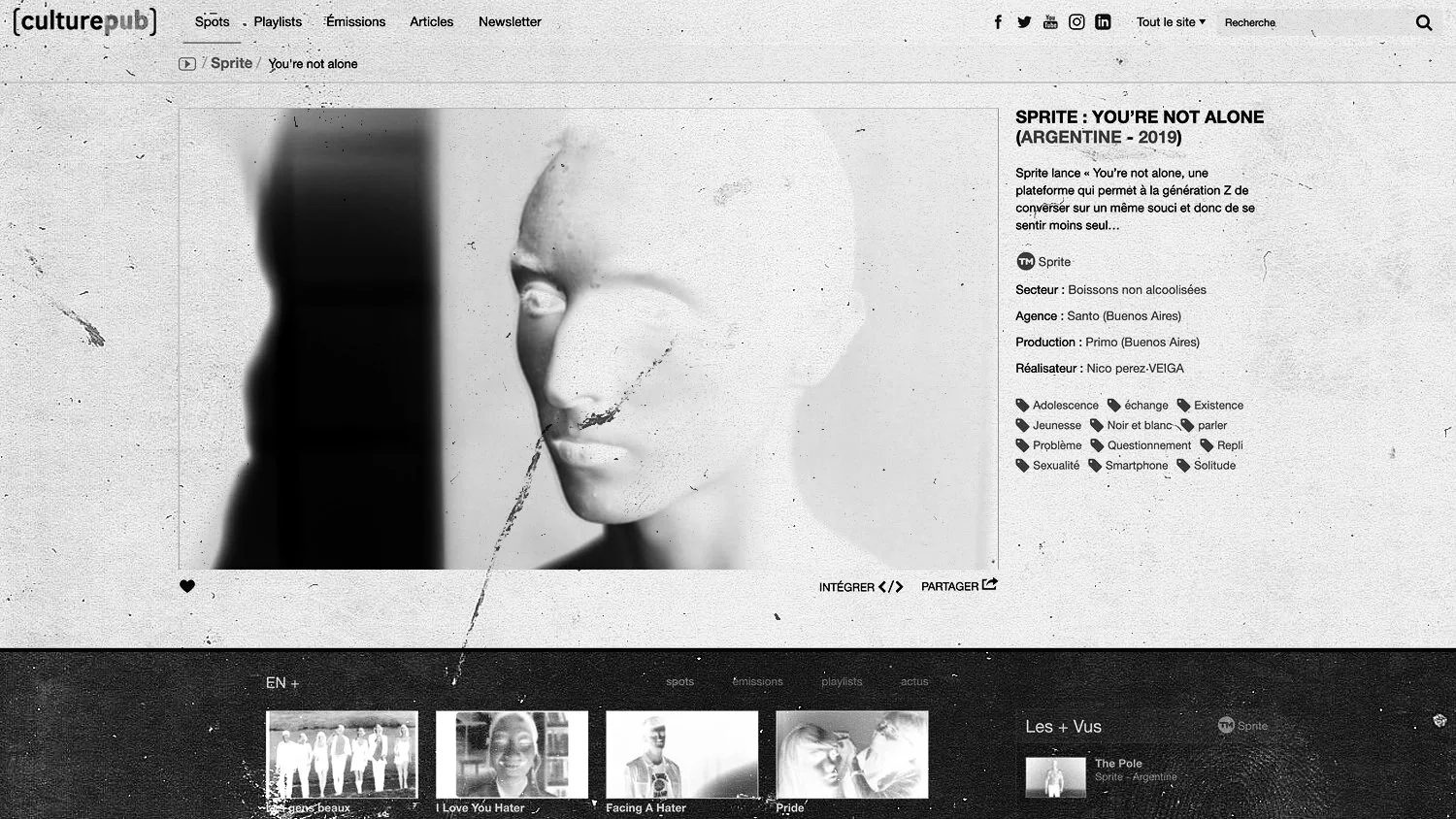
Task: Switch to the playlists footer tab
Action: (842, 681)
